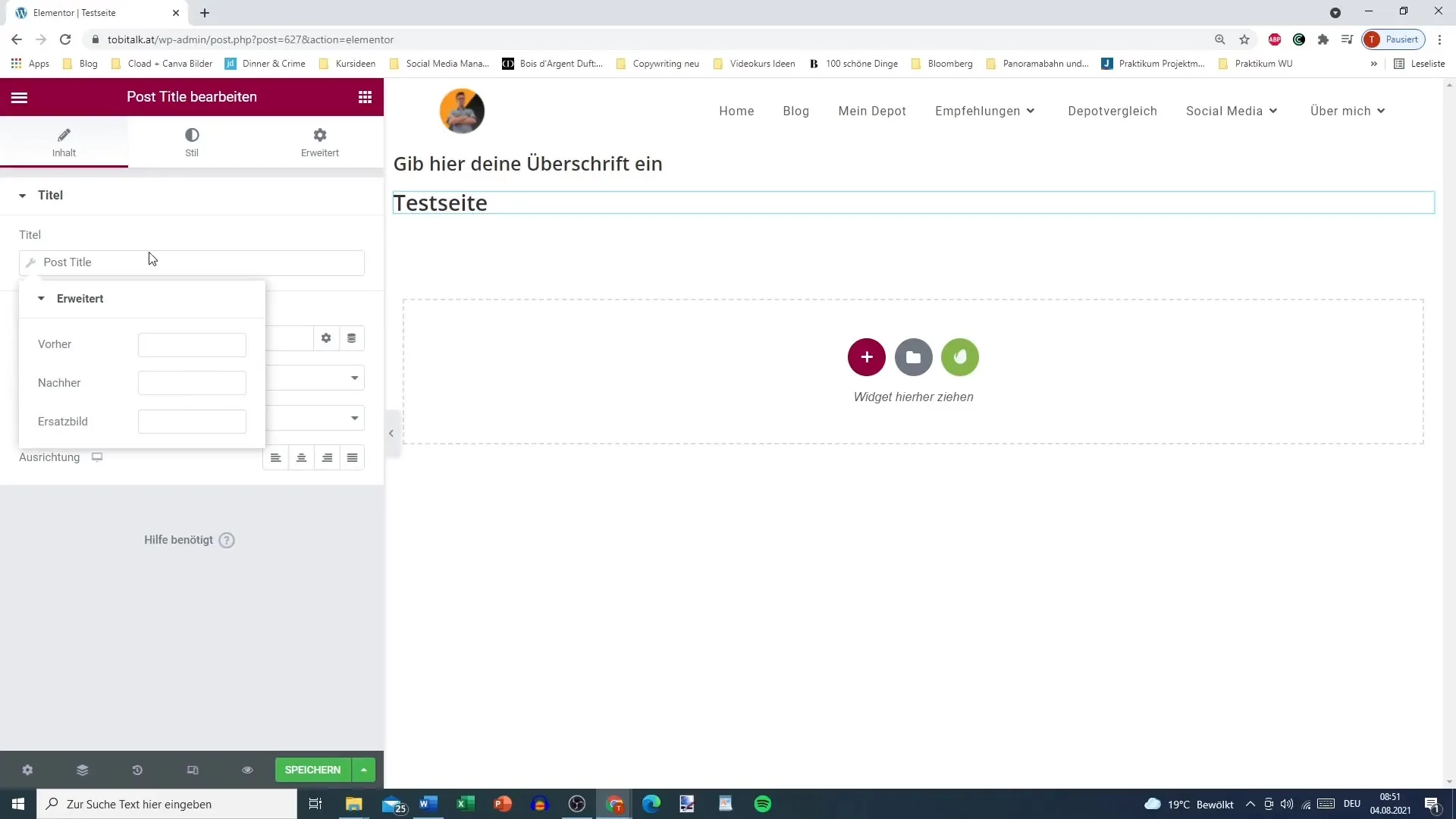Screen dimensions: 1456x819
Task: Click the left-align Ausrichtung icon
Action: (276, 458)
